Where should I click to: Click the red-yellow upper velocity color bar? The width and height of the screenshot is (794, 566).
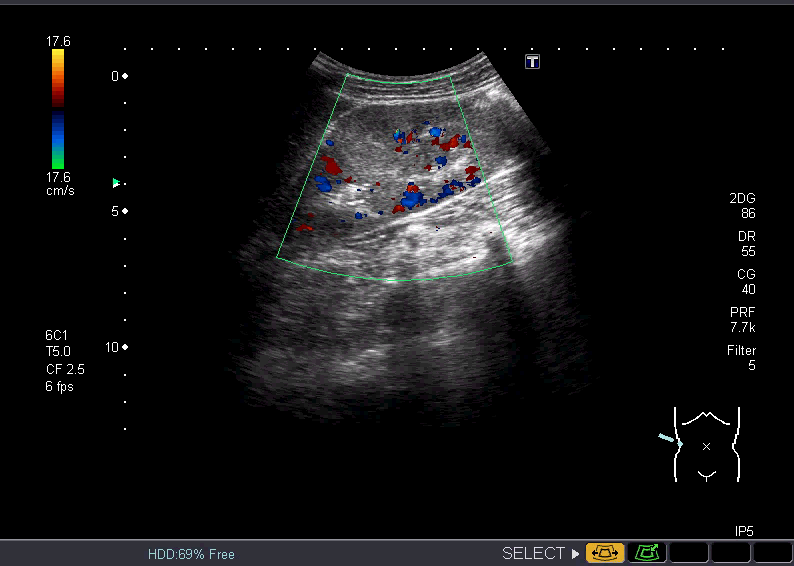tap(58, 77)
